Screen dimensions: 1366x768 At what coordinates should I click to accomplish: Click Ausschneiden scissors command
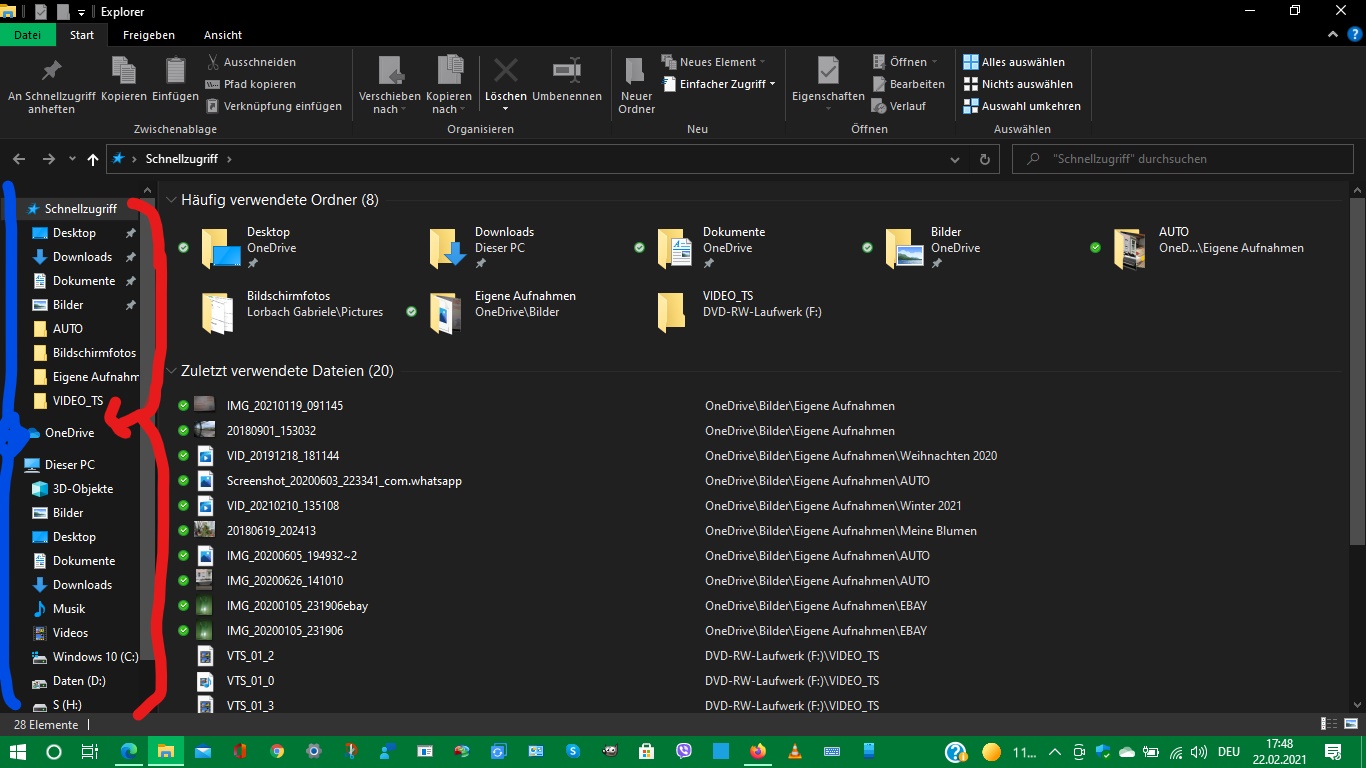250,62
